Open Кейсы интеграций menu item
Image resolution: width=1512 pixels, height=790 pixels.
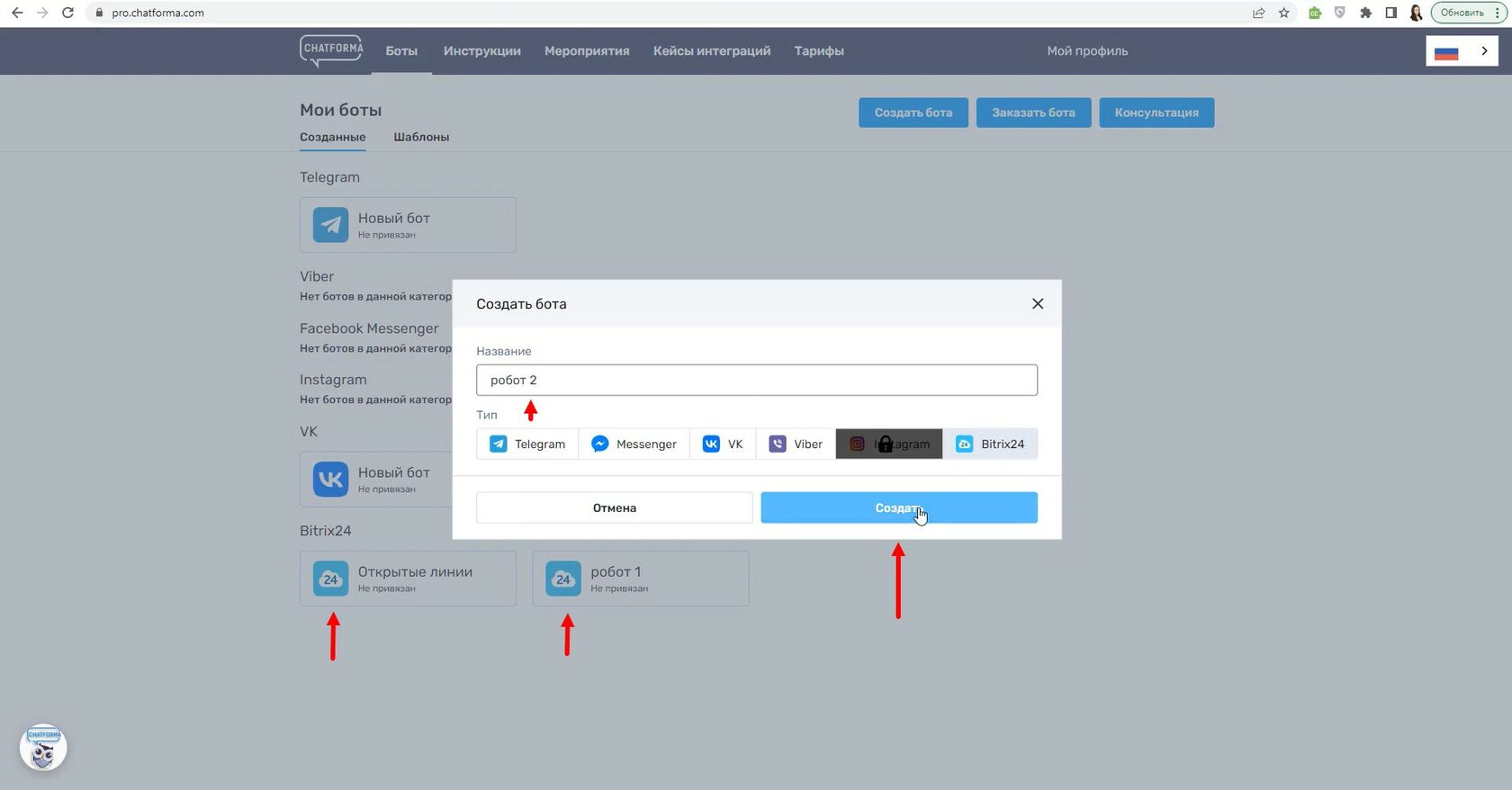(x=712, y=51)
